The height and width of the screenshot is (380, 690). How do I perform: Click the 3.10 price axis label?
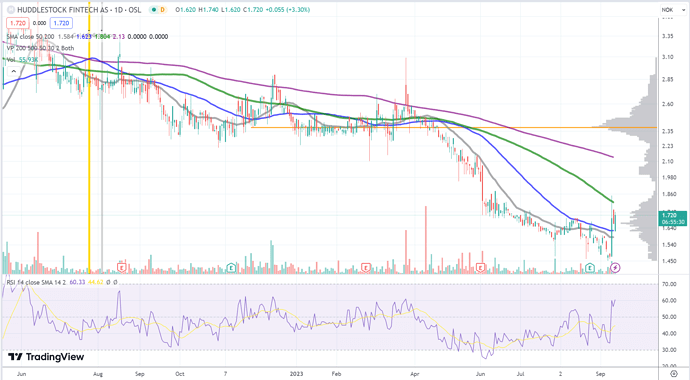point(668,57)
